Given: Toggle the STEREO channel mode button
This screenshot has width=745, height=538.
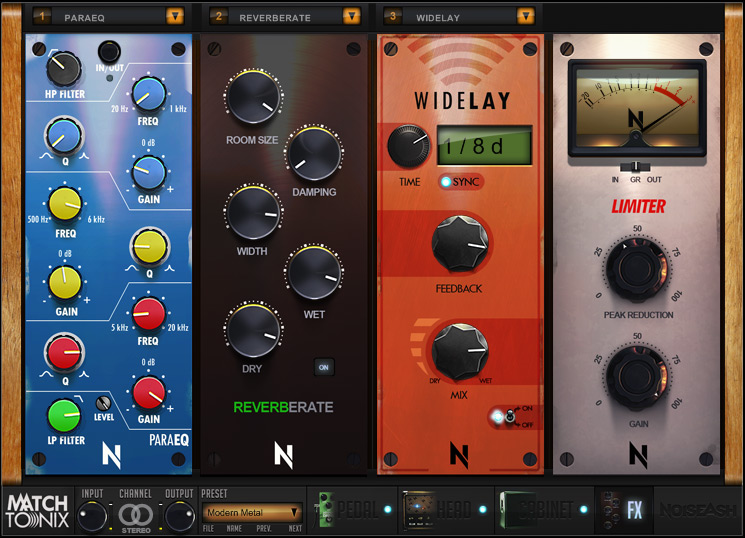Looking at the screenshot, I should coord(135,517).
